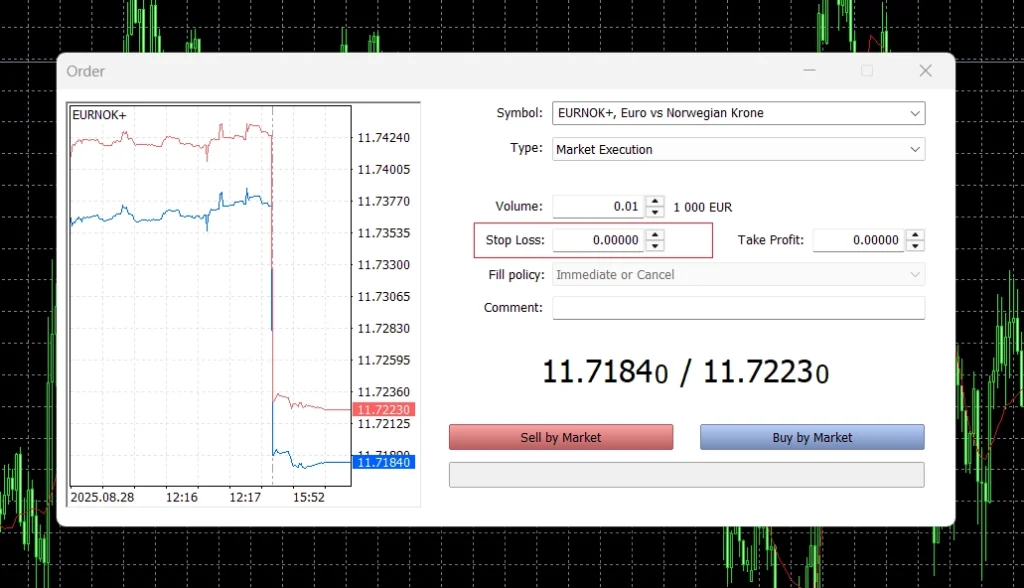Click the EURNOK+ tick chart area
Viewport: 1024px width, 588px height.
[210, 300]
